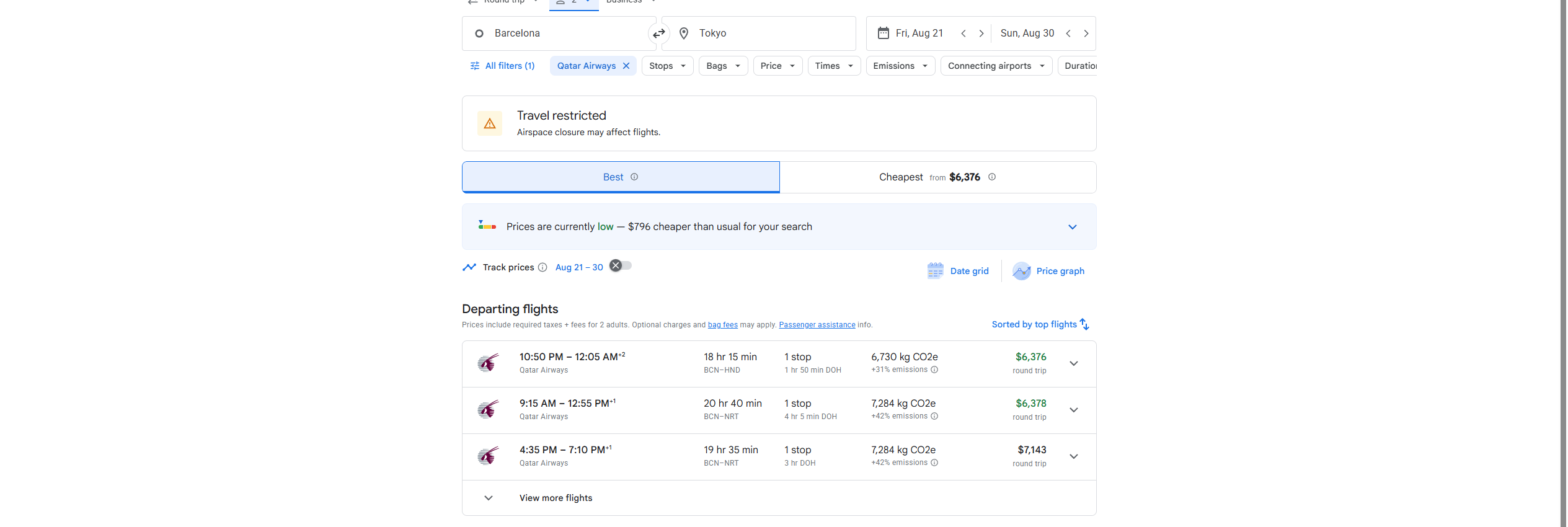The width and height of the screenshot is (1568, 527).
Task: Open the Date grid
Action: tap(958, 271)
